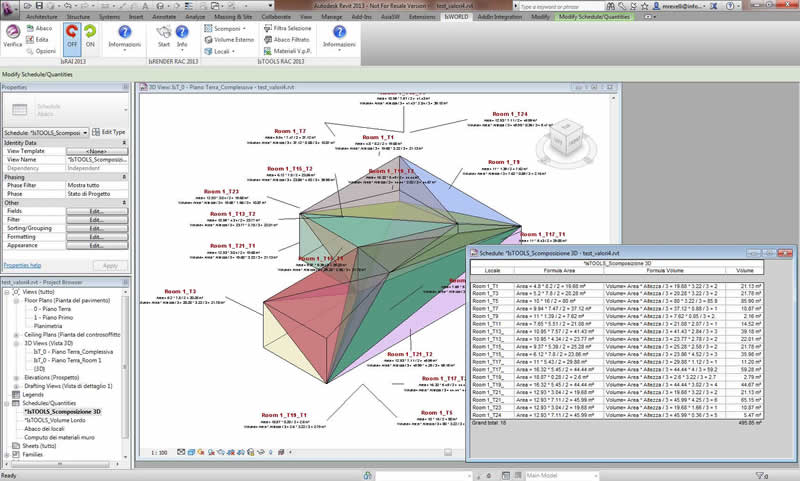Image resolution: width=800 pixels, height=481 pixels.
Task: Click the visual style icon in view control bar
Action: [x=191, y=452]
